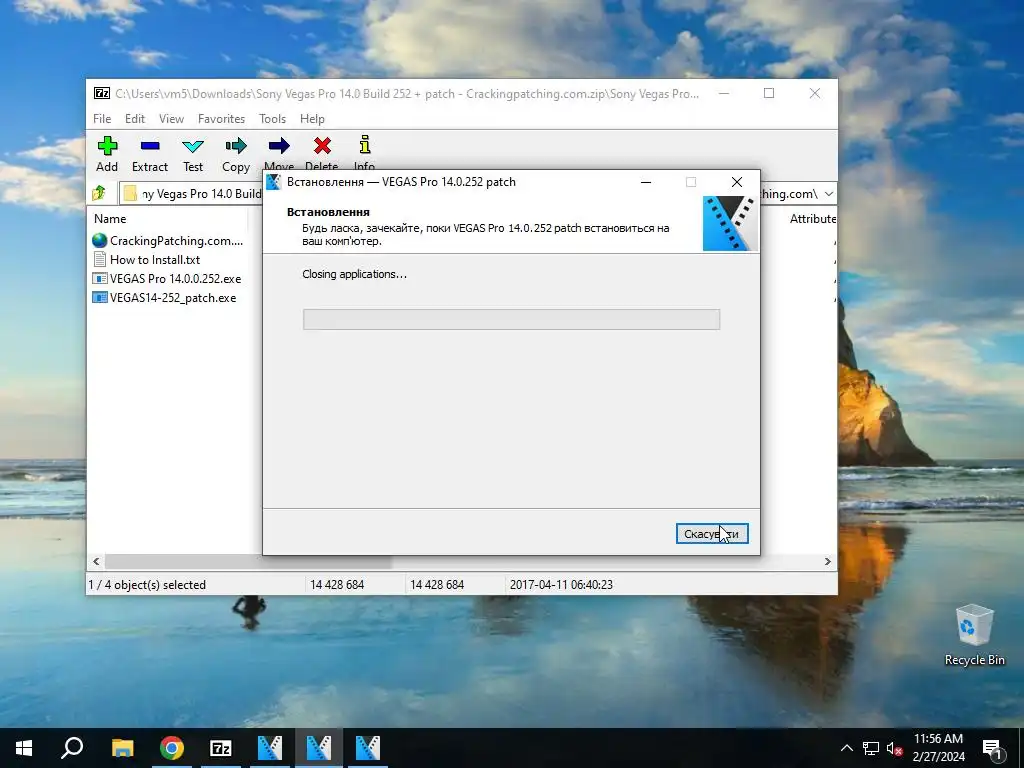Click the active middle VEGAS taskbar icon
Image resolution: width=1024 pixels, height=768 pixels.
[x=319, y=748]
